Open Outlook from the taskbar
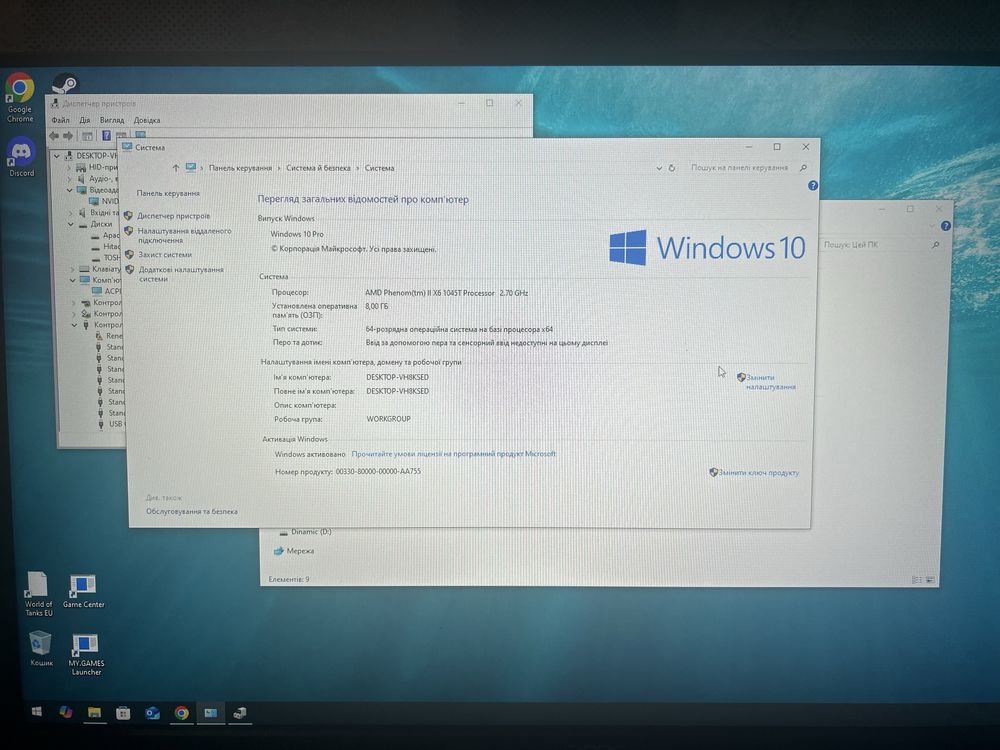 pos(152,713)
